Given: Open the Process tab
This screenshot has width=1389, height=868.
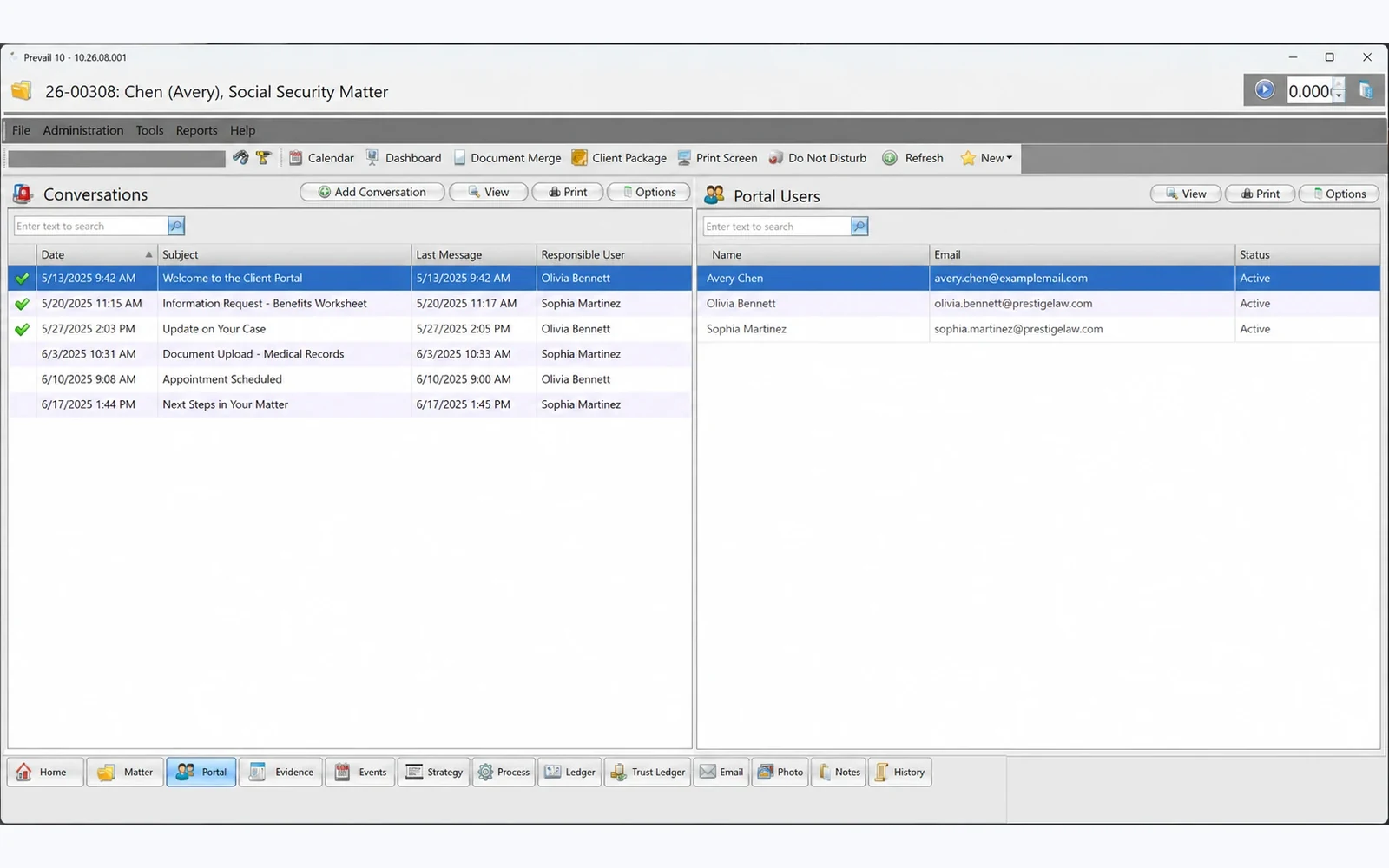Looking at the screenshot, I should tap(504, 772).
